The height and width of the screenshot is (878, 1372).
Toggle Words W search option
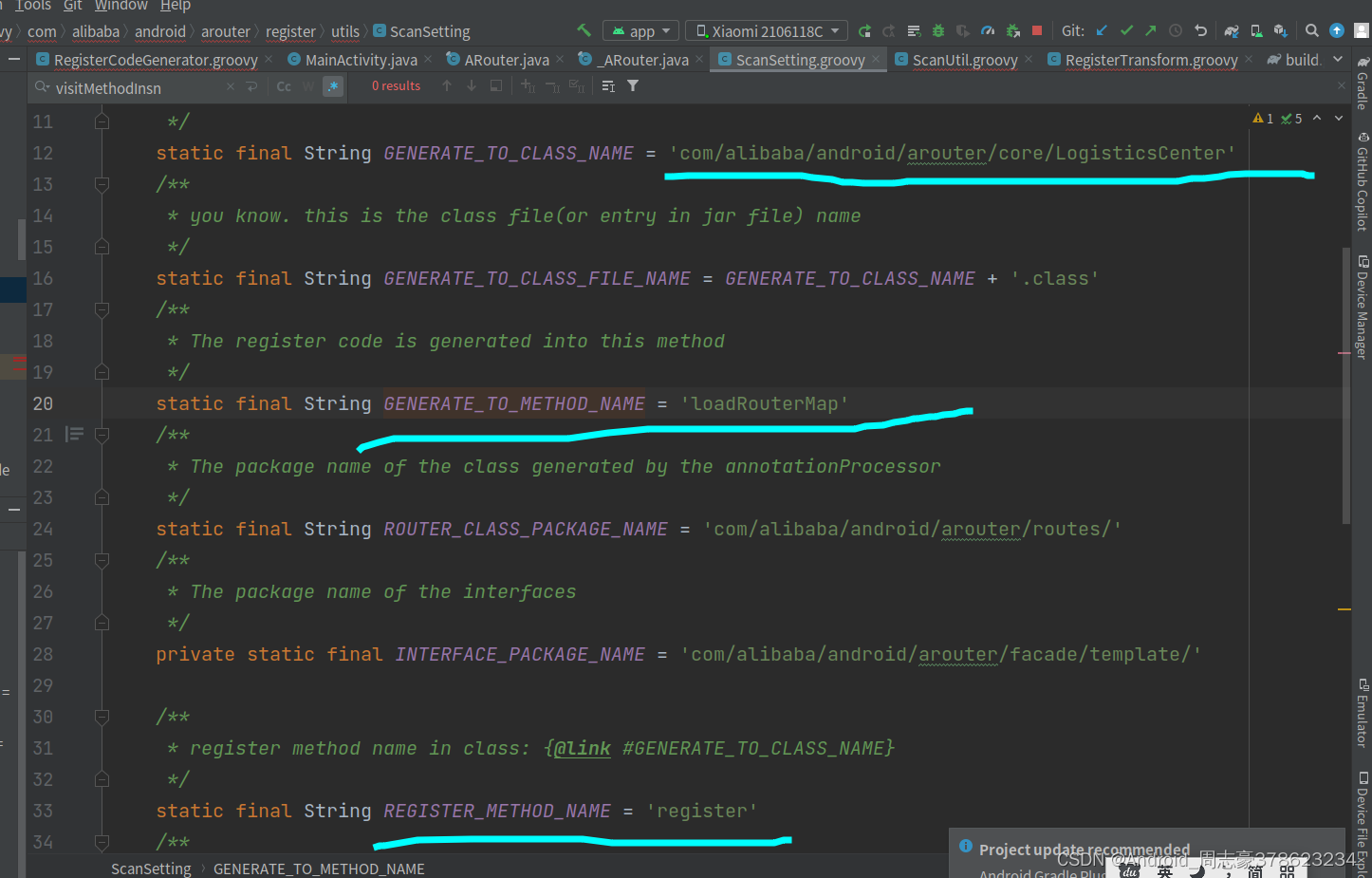[308, 86]
